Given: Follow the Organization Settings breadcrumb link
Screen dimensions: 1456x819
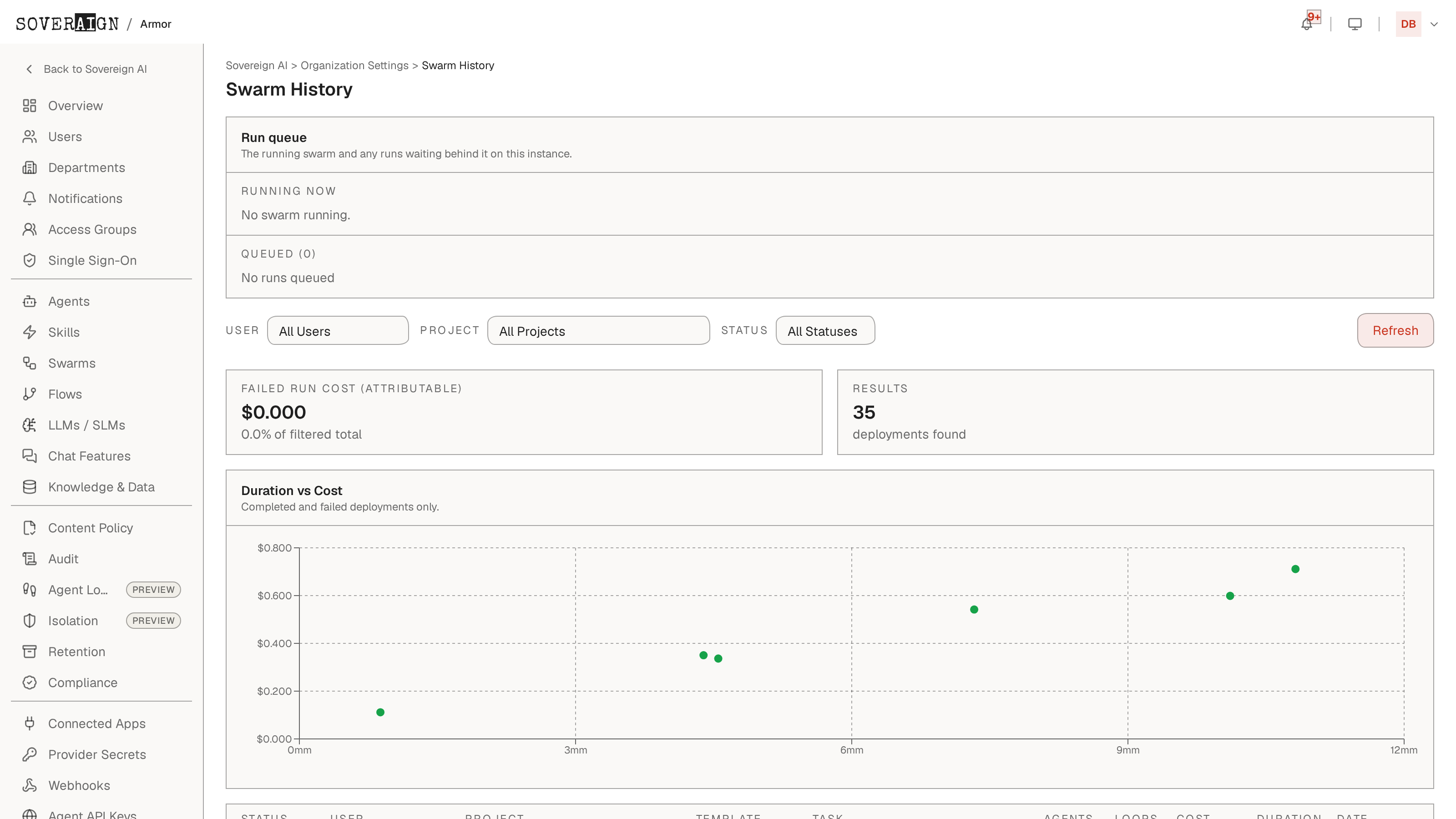Looking at the screenshot, I should click(x=354, y=66).
